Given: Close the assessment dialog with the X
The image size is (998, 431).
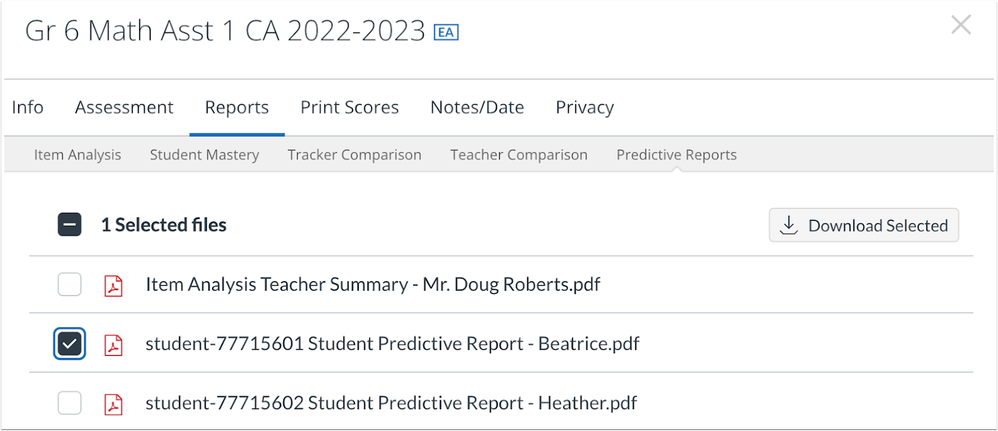Looking at the screenshot, I should 961,25.
